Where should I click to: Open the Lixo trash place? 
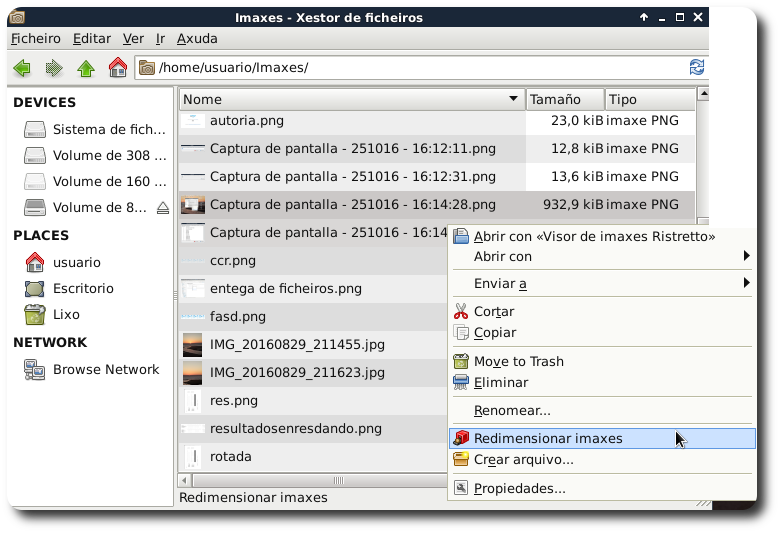click(66, 314)
